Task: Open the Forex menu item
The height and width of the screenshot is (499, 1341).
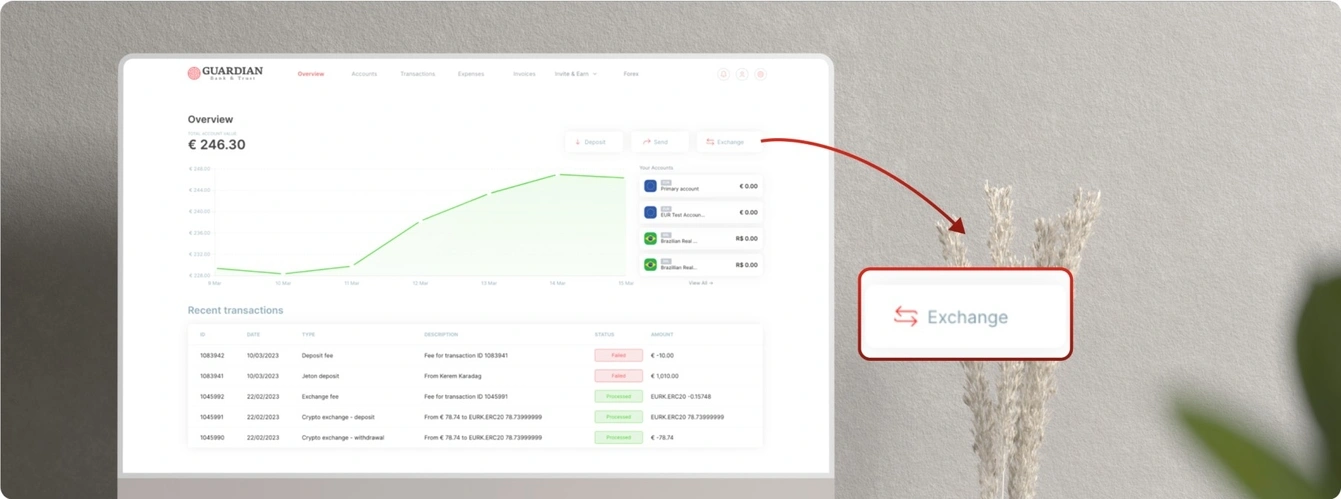Action: tap(630, 74)
